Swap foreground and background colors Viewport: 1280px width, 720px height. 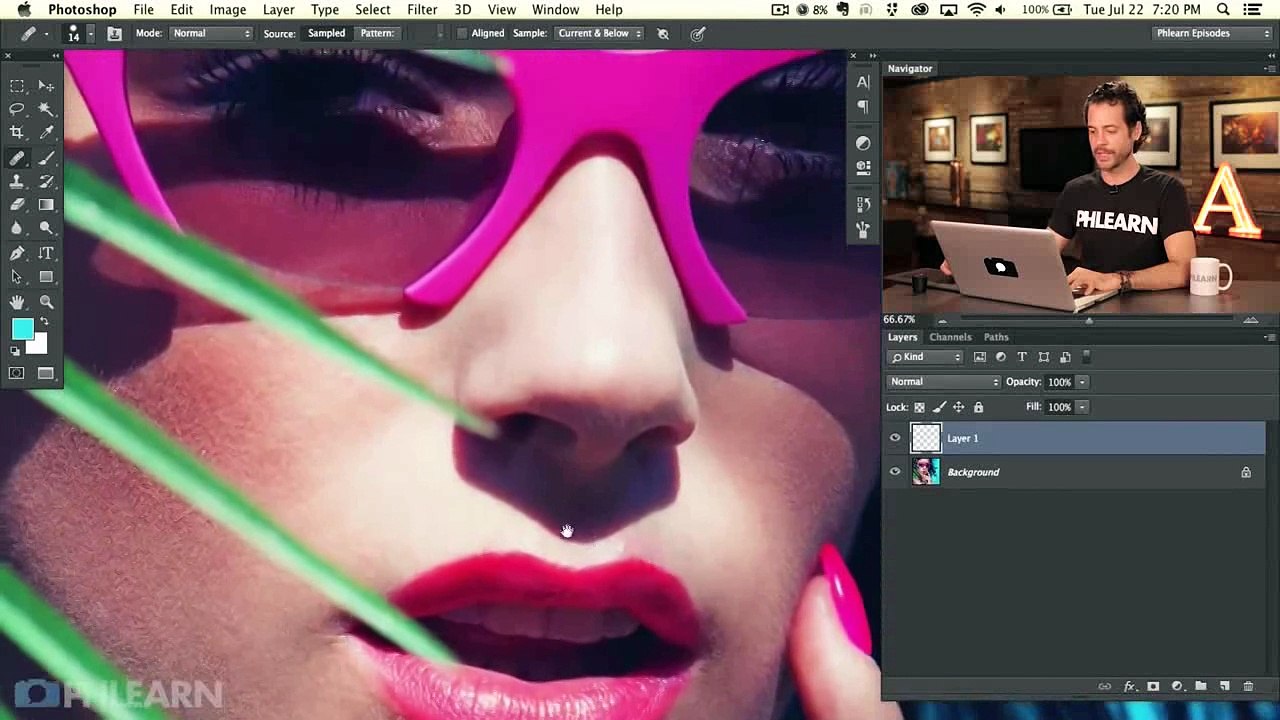(x=43, y=322)
